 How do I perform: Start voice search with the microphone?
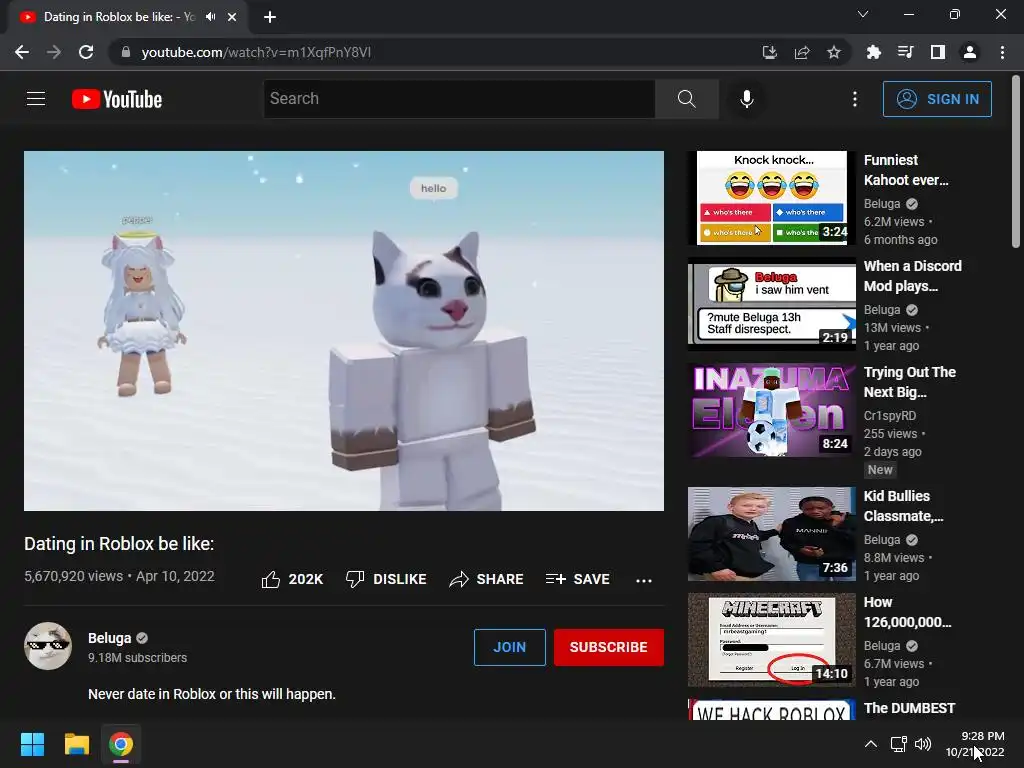(746, 99)
